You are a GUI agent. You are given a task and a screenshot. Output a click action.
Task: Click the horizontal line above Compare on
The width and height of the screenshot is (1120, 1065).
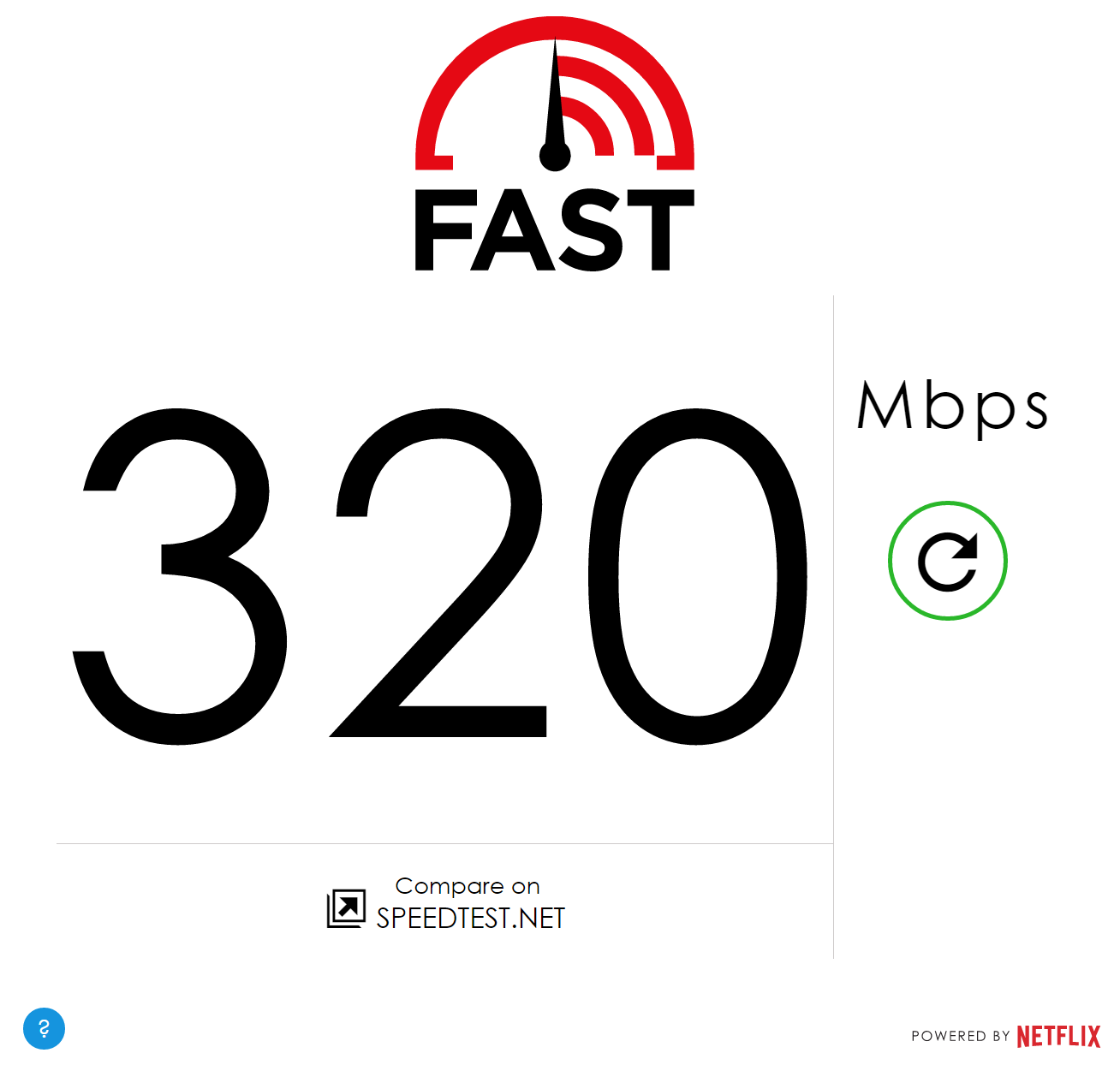[444, 843]
